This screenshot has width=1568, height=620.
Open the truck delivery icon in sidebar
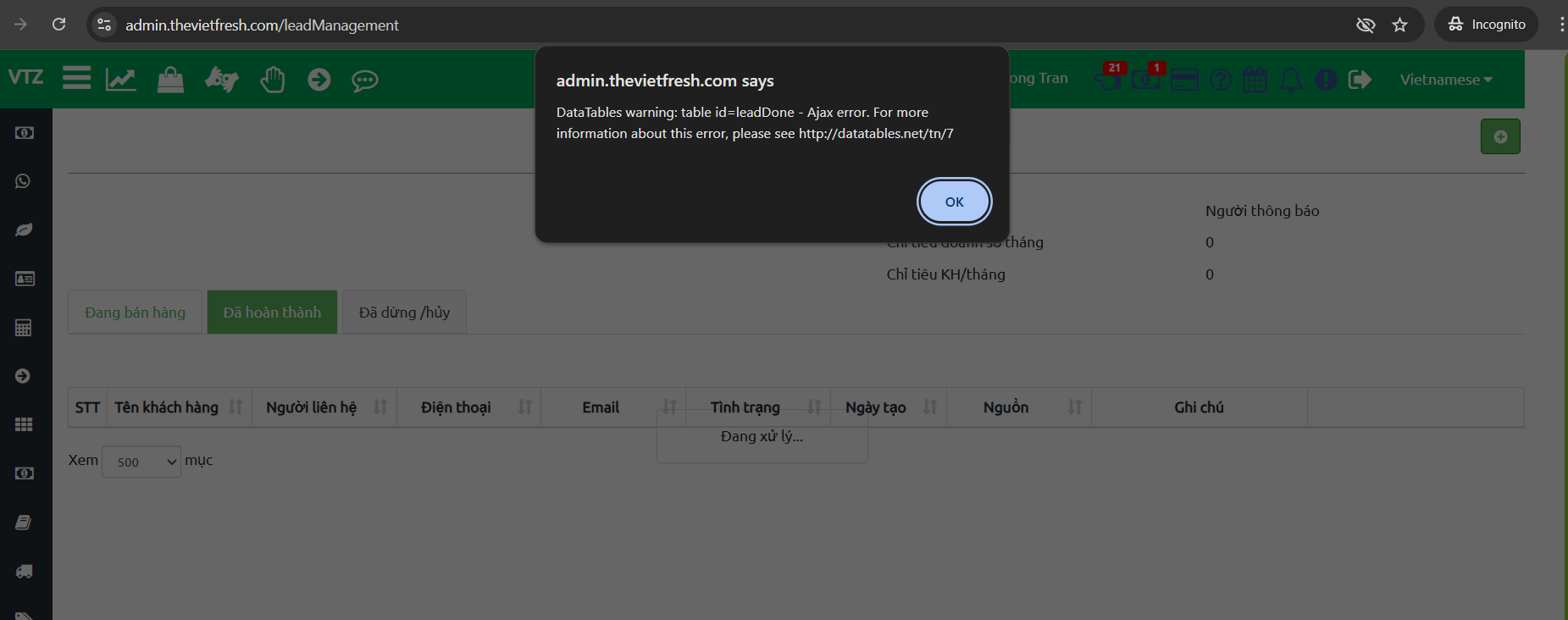[x=24, y=572]
